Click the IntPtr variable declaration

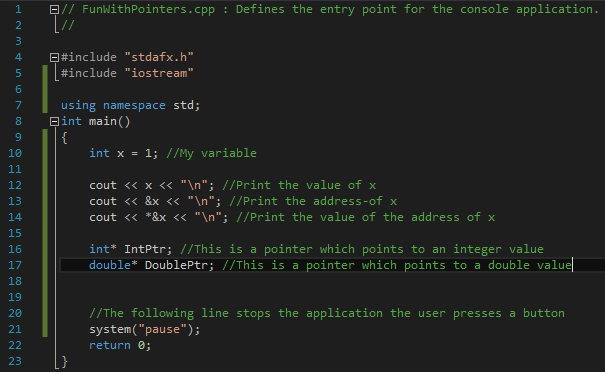point(145,249)
